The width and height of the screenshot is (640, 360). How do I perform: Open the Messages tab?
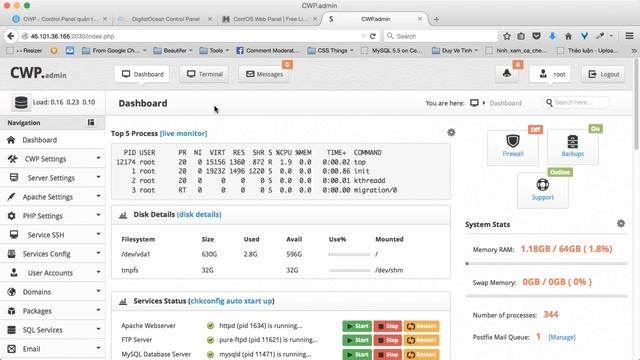pos(264,74)
